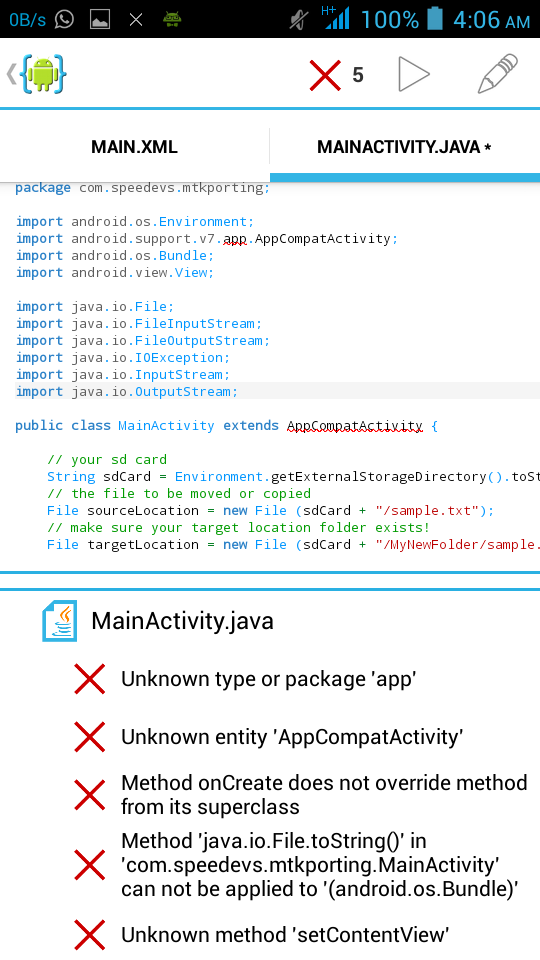Open the red X error count icon

[x=325, y=75]
